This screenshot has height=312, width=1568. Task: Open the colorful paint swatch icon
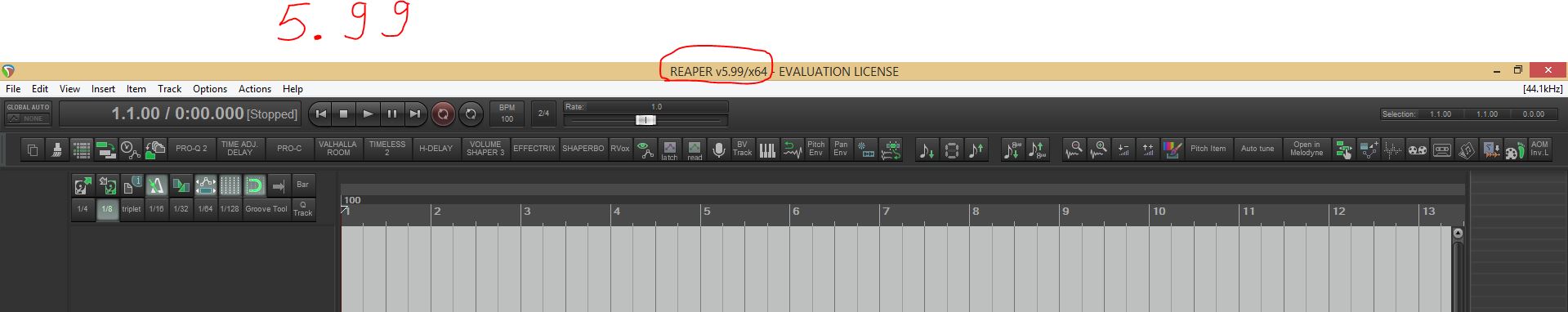[1173, 149]
